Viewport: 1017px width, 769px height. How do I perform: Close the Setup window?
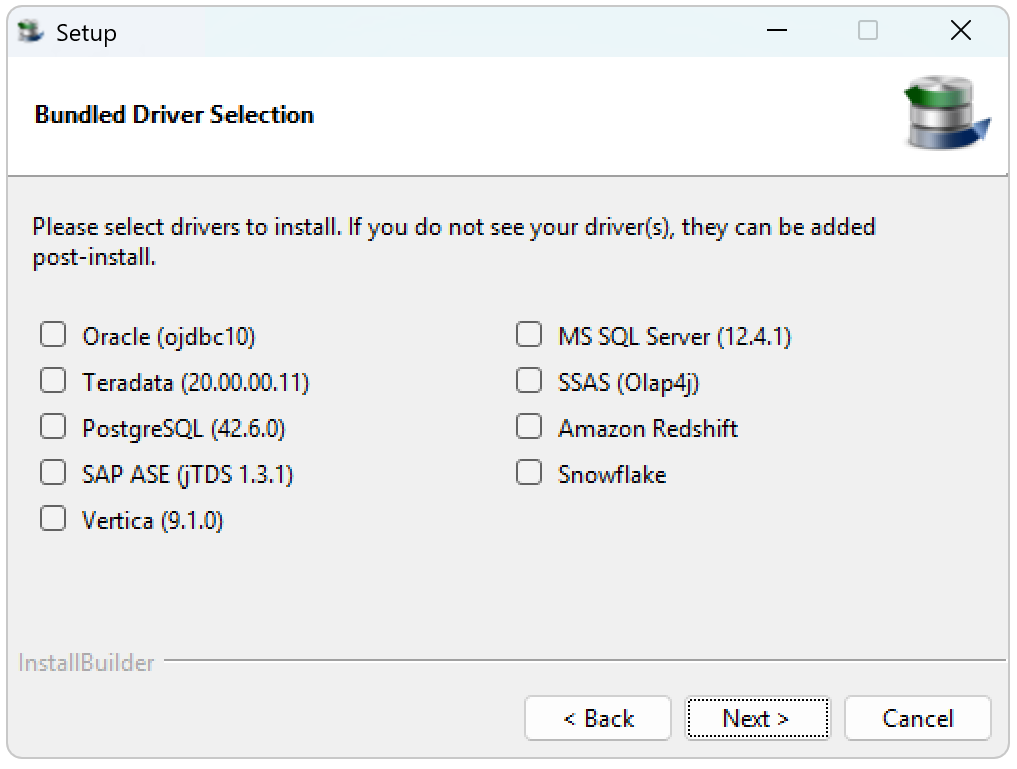pos(961,30)
